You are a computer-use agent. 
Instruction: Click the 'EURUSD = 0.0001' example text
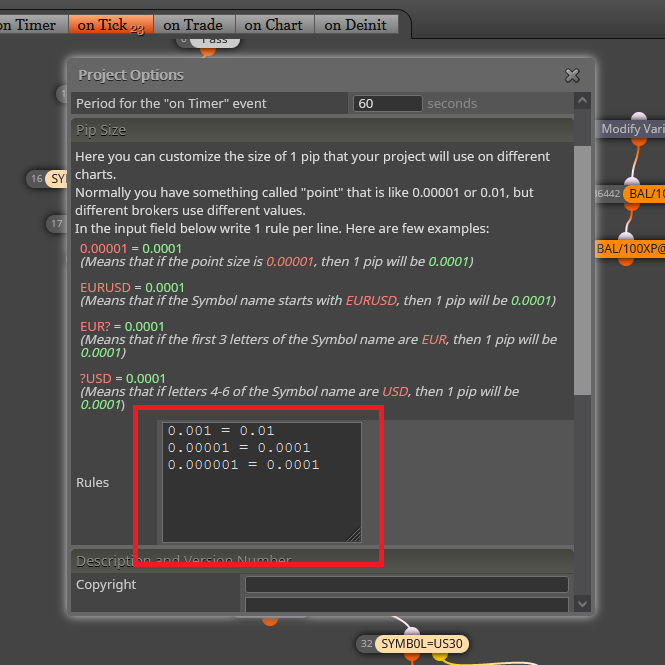(x=132, y=288)
